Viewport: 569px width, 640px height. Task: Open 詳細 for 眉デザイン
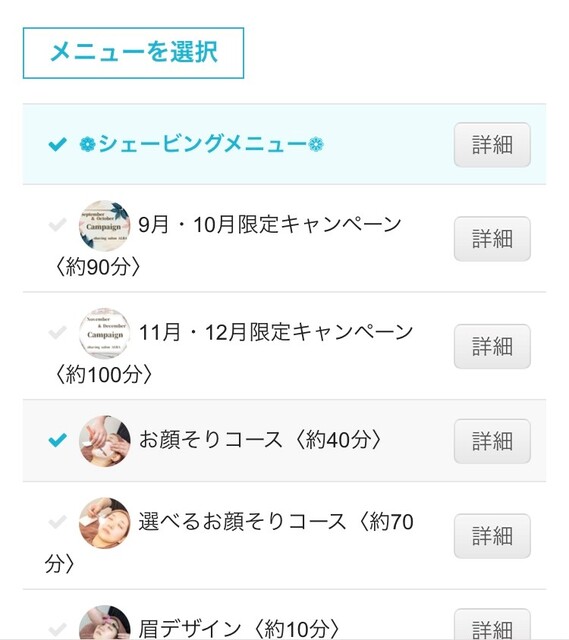(492, 624)
